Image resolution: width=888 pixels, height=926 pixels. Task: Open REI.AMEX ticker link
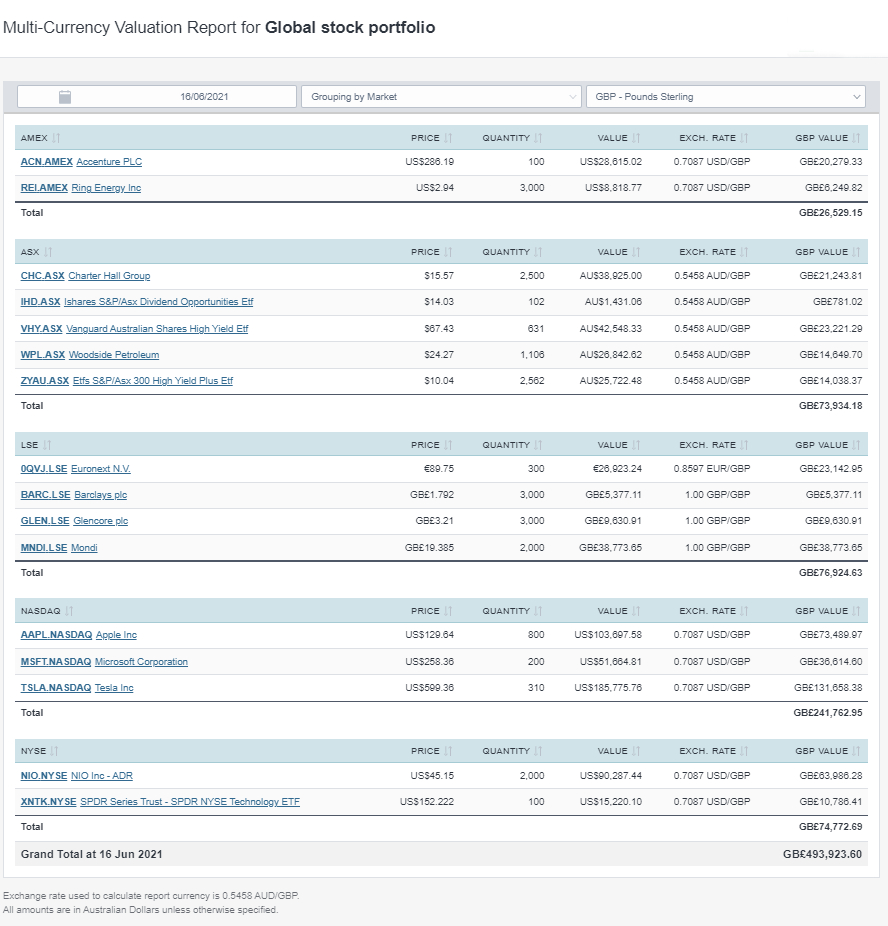(44, 188)
